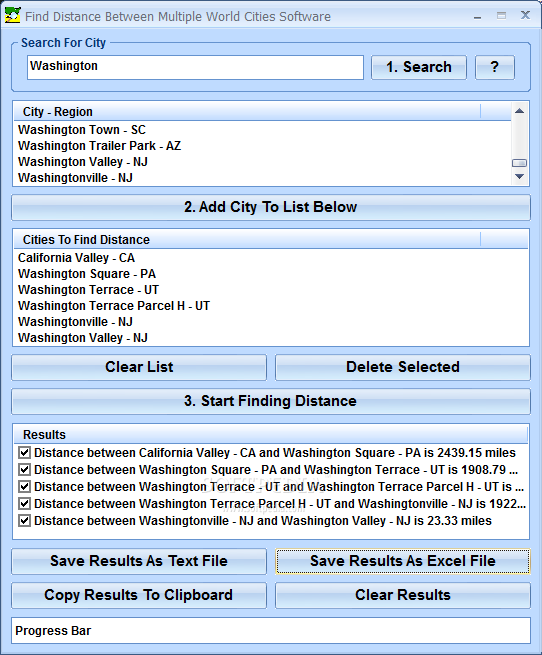This screenshot has height=655, width=542.
Task: Uncheck Washingtonville to Washington Valley result
Action: (x=24, y=521)
